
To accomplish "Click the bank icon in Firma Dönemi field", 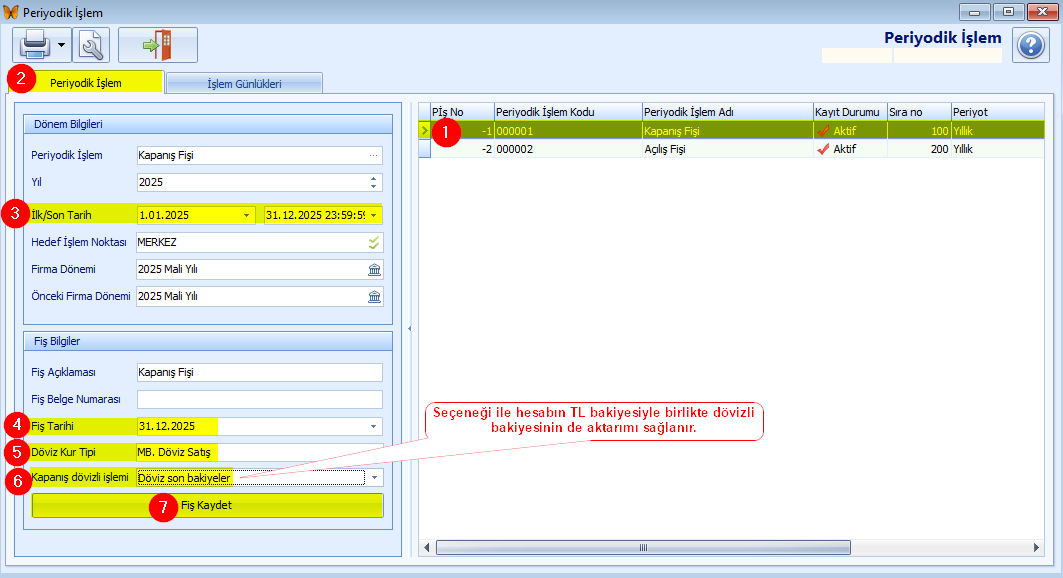I will [374, 270].
